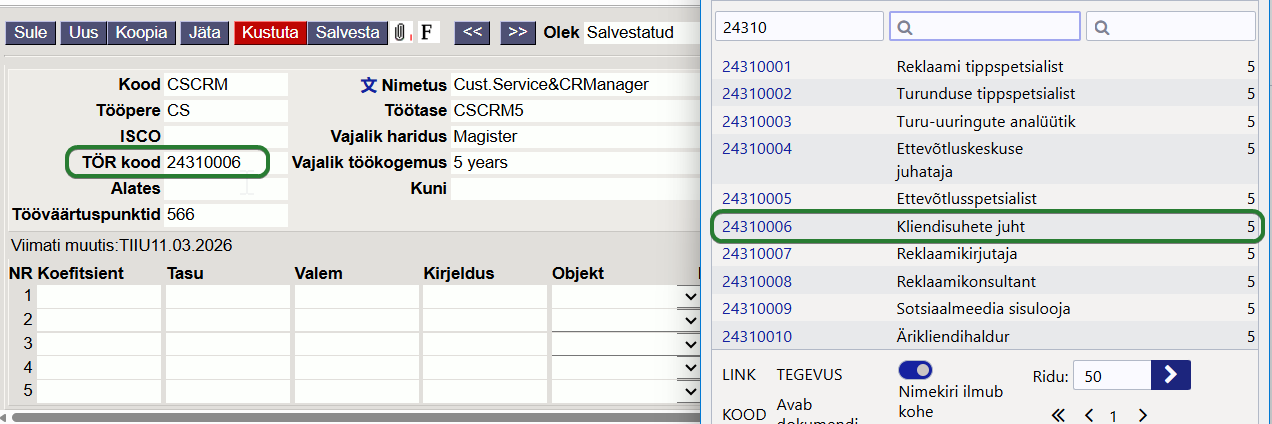The height and width of the screenshot is (424, 1272).
Task: Click the blue arrow button beside Ridu
Action: point(1171,375)
